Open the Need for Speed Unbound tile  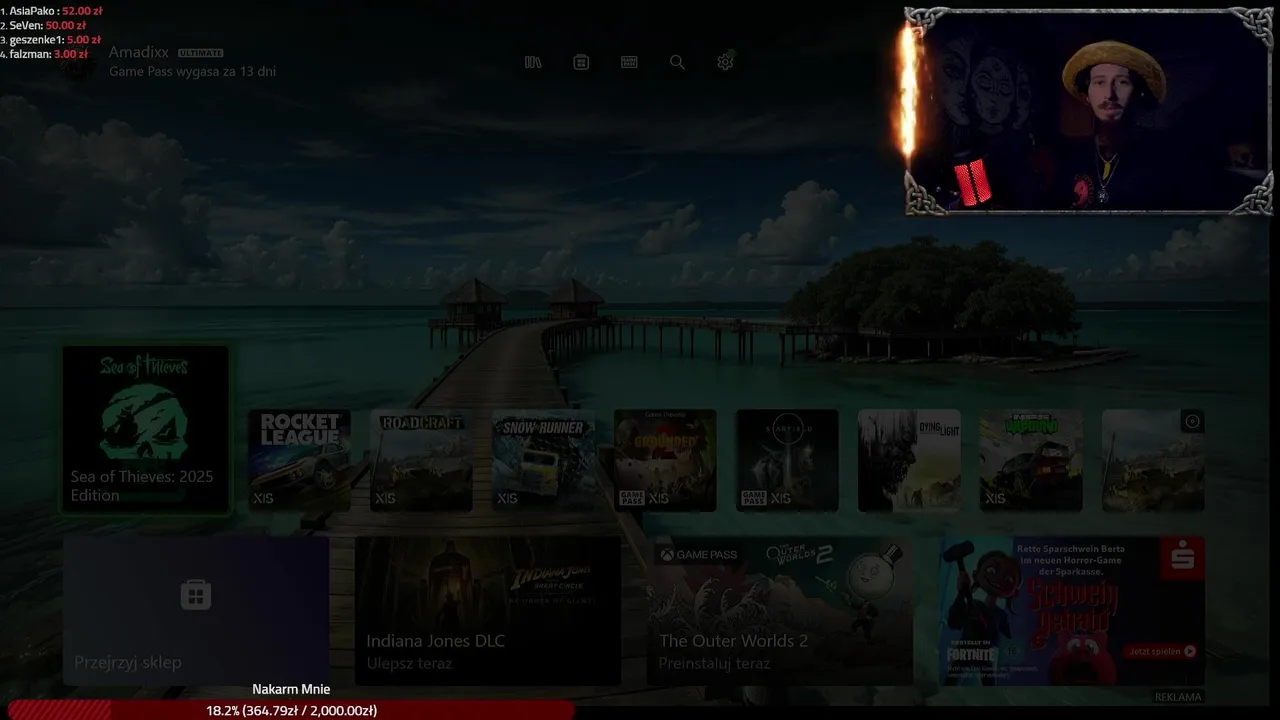click(1031, 460)
